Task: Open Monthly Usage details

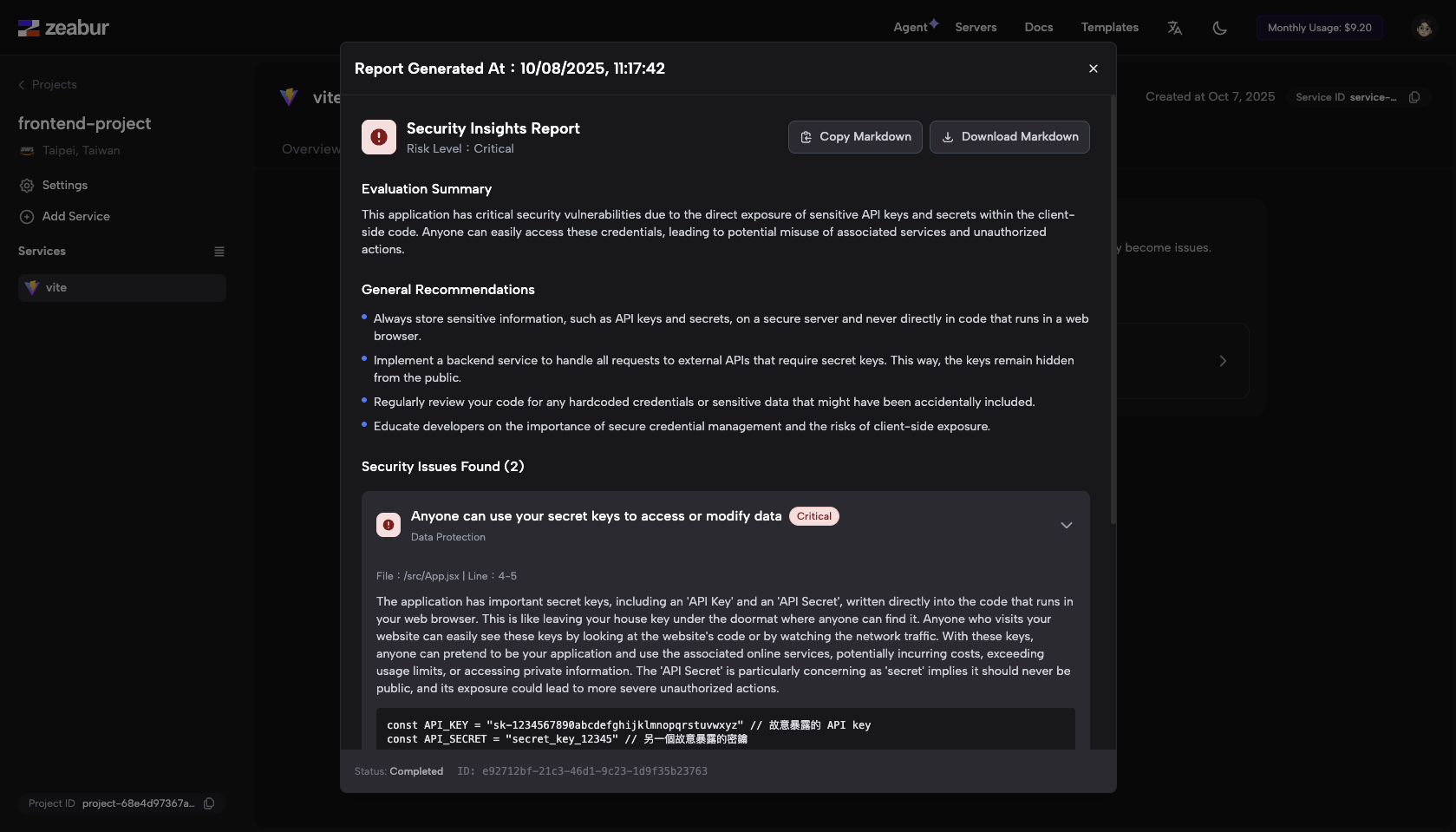Action: tap(1319, 28)
